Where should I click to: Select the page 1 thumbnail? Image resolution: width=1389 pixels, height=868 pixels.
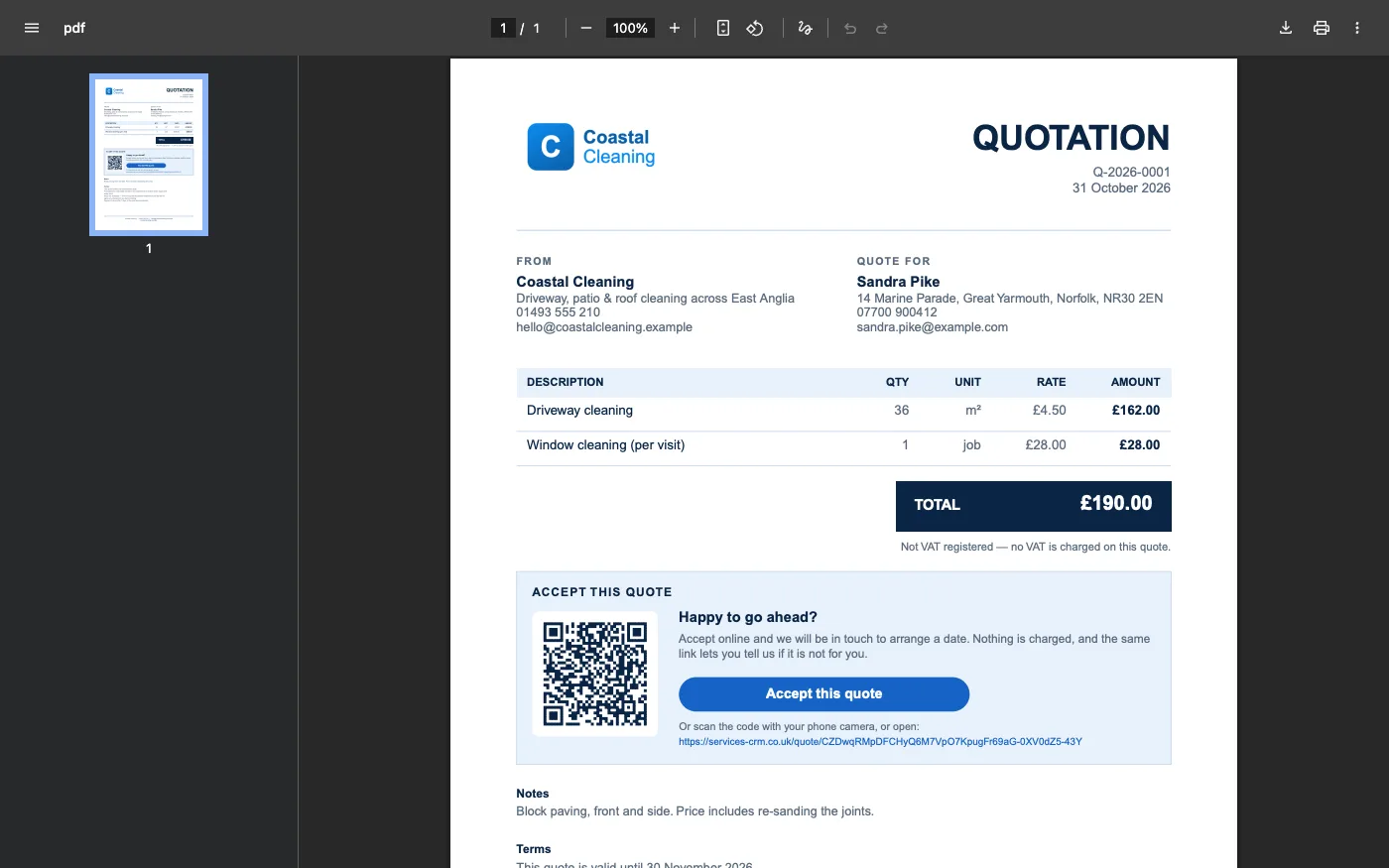[149, 155]
